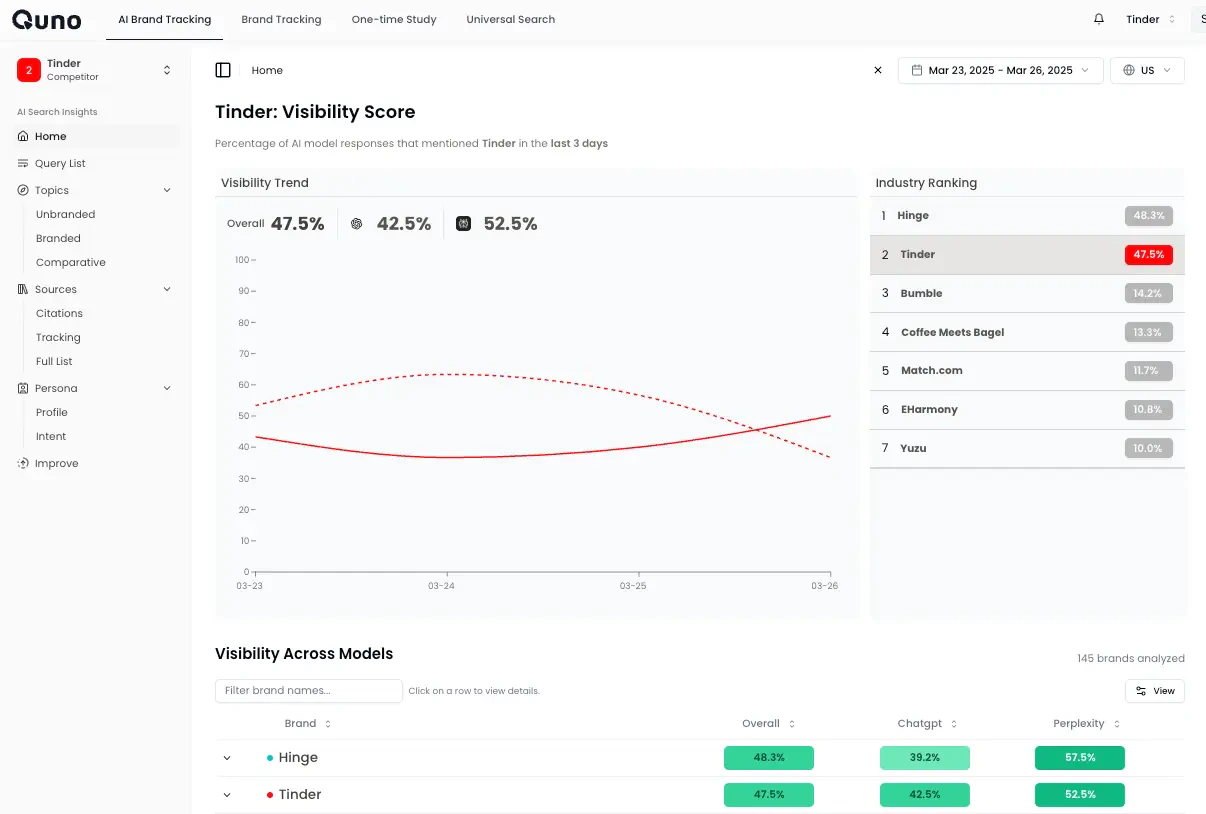1206x814 pixels.
Task: Click the Improve sparkle icon
Action: 23,463
